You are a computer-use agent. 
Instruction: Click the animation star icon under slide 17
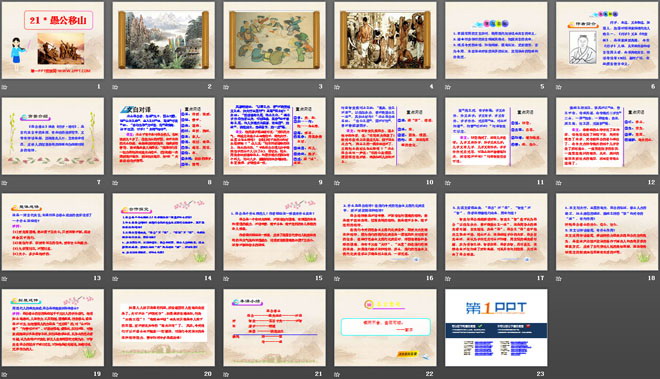pos(448,278)
